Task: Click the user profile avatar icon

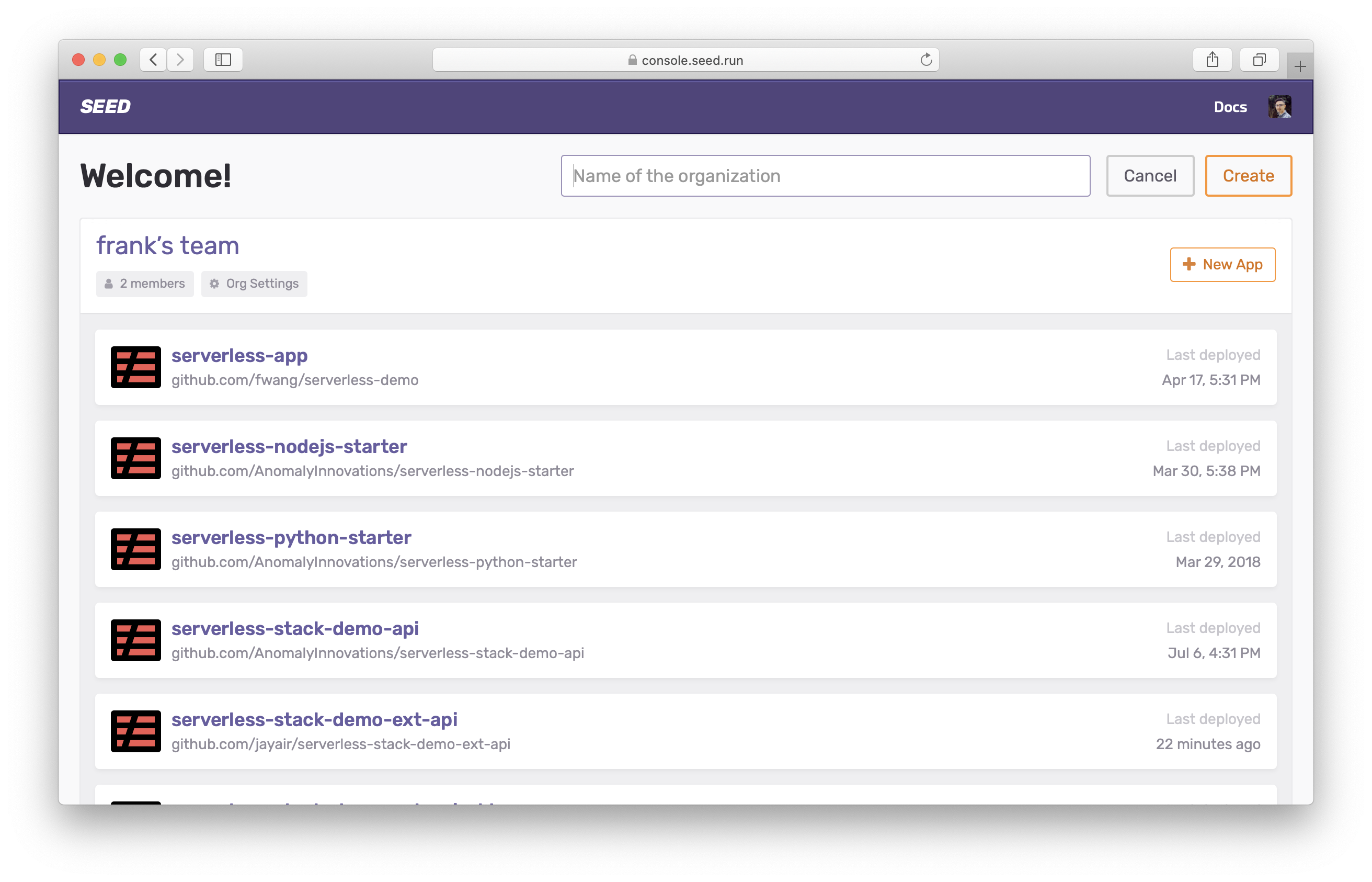Action: (x=1279, y=107)
